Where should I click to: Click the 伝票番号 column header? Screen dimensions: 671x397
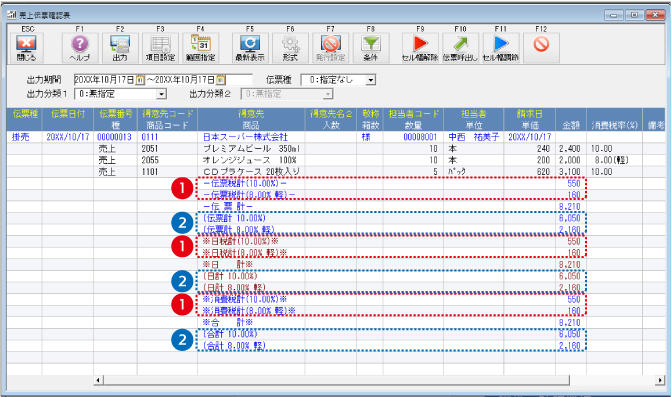click(116, 119)
